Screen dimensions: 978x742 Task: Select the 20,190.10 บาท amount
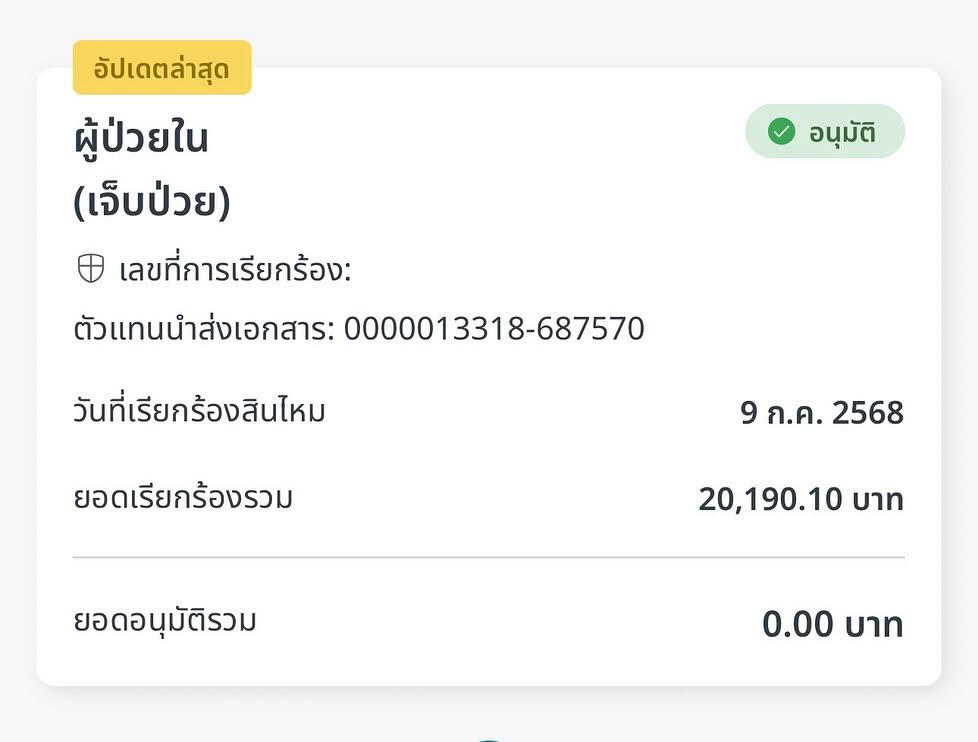801,499
